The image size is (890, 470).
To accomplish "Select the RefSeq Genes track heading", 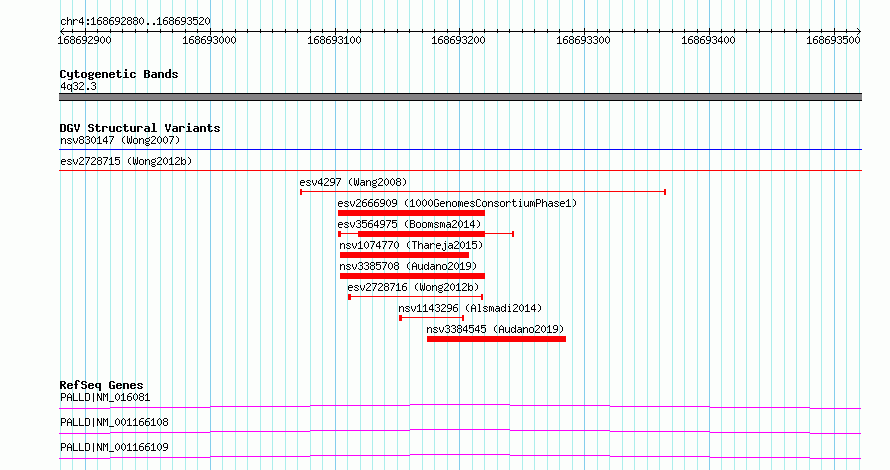I will pyautogui.click(x=101, y=385).
